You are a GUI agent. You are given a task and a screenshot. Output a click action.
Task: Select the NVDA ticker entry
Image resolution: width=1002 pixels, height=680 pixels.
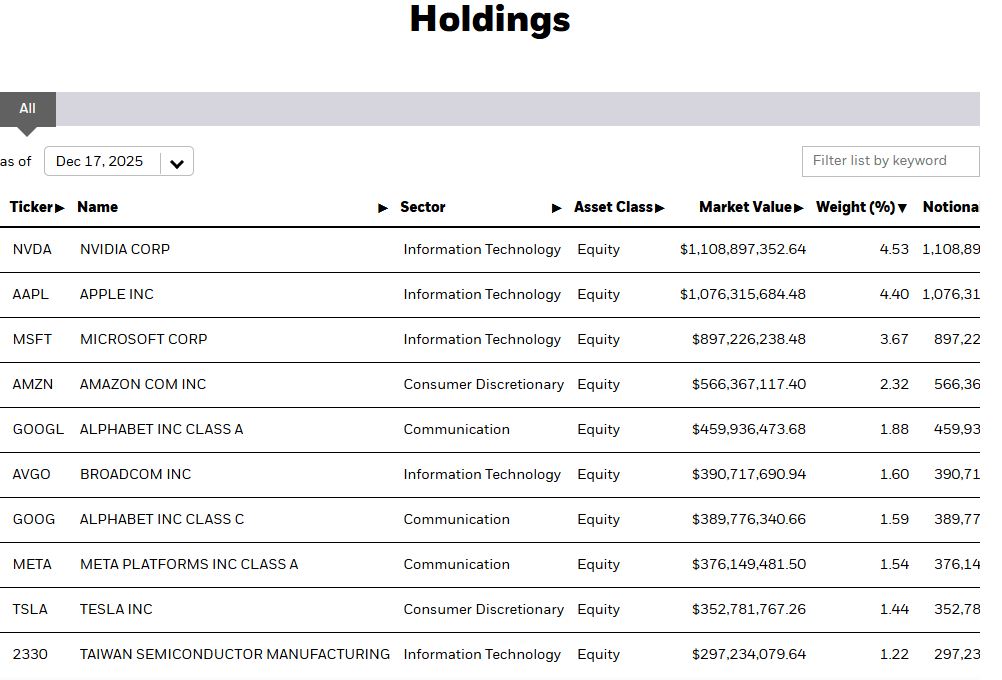(x=31, y=249)
